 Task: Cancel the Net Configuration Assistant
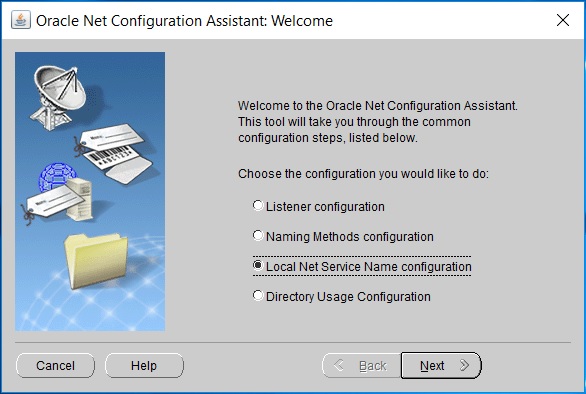(55, 365)
